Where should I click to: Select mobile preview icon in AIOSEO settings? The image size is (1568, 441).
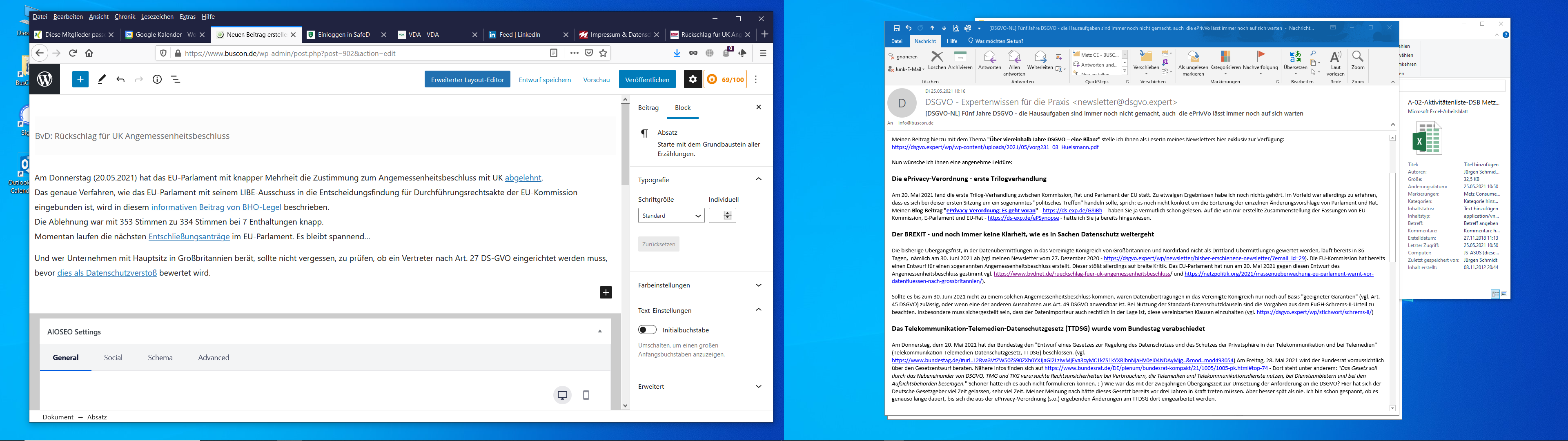pyautogui.click(x=586, y=395)
